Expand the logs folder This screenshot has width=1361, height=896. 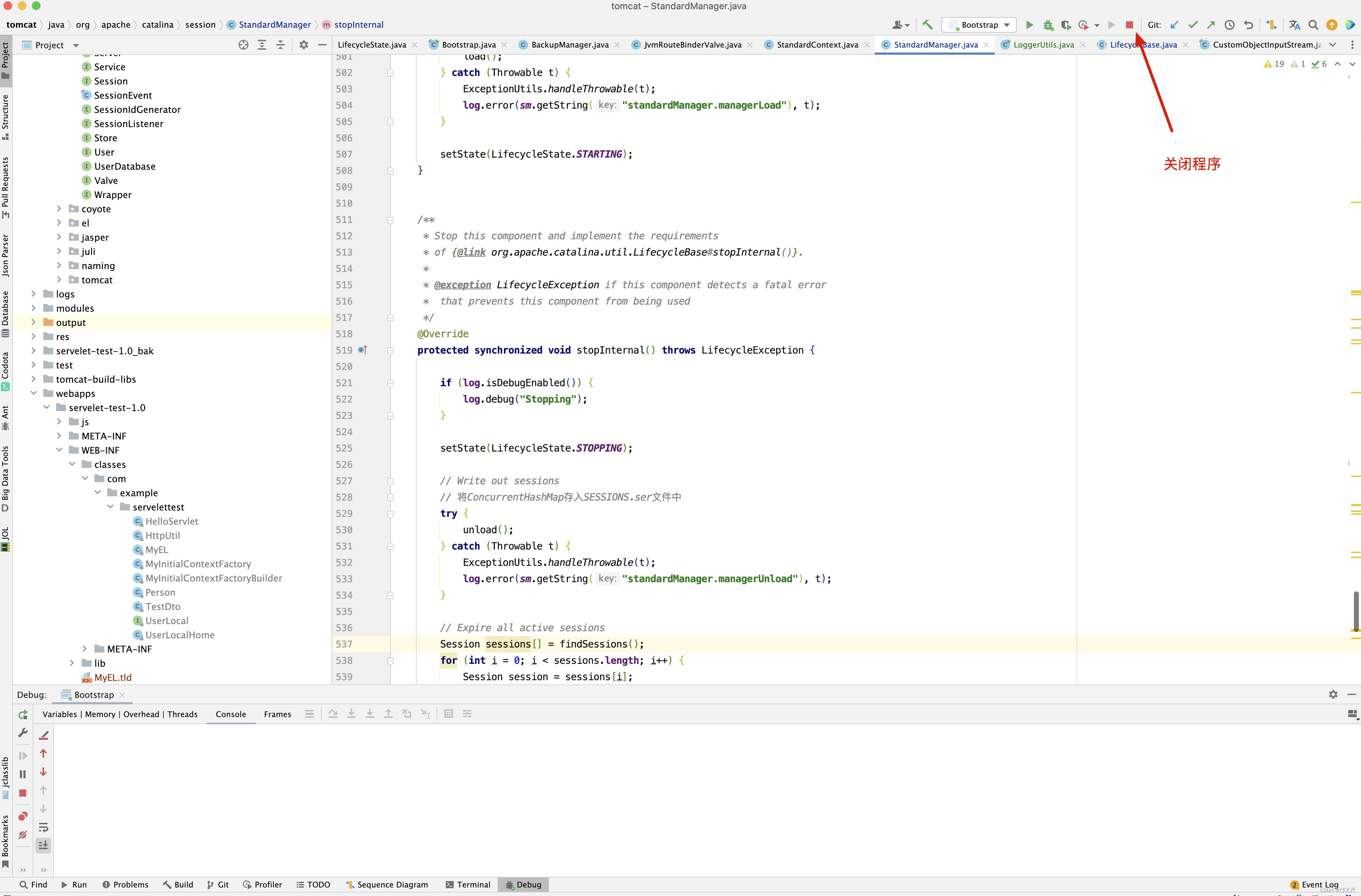click(33, 293)
